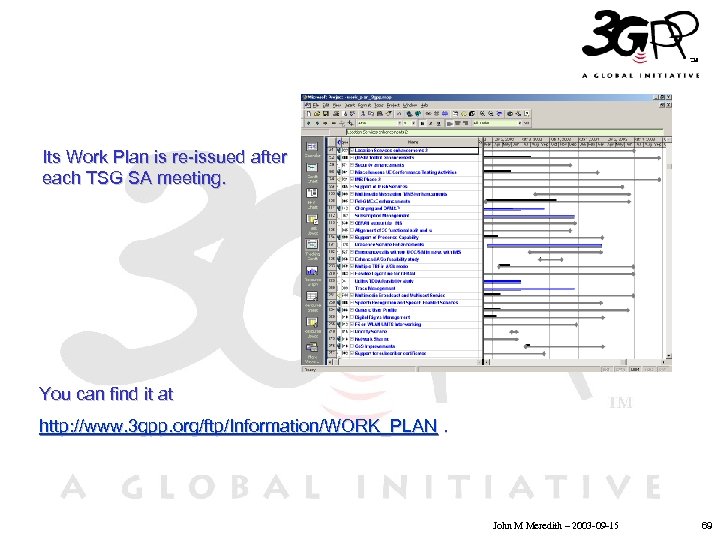The image size is (720, 540).
Task: Click the Paste toolbar icon
Action: click(380, 113)
